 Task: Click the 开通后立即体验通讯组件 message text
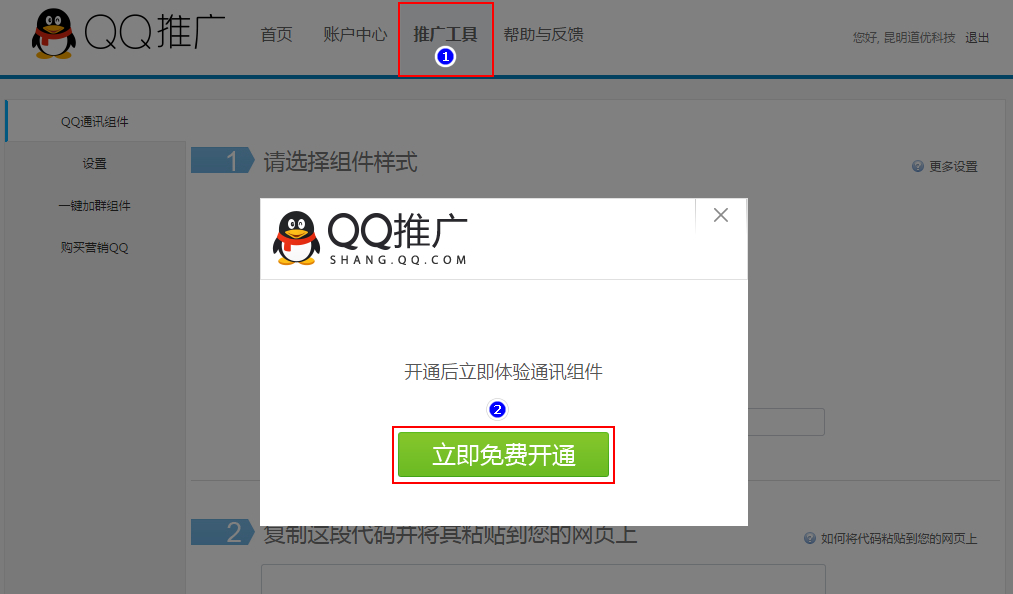tap(503, 372)
